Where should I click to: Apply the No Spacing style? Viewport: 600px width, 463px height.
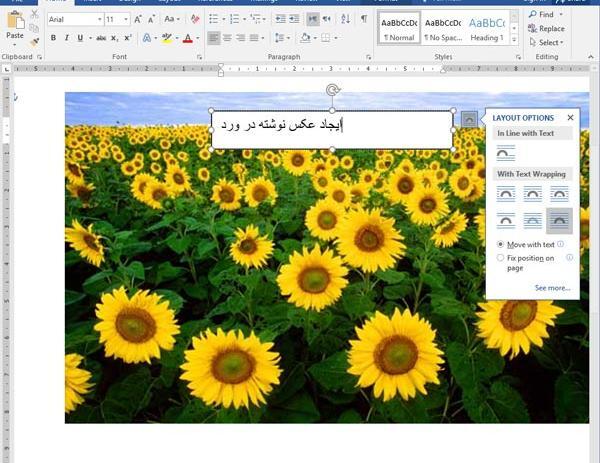click(443, 29)
